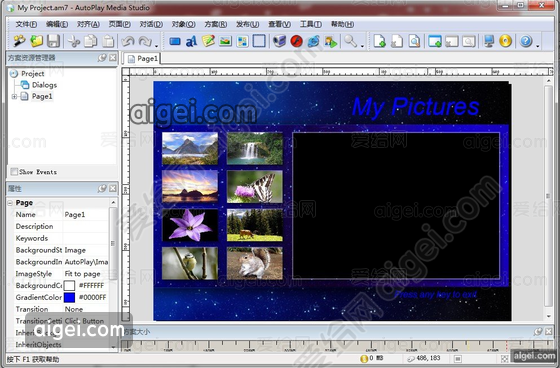Open Help via question mark icon
The height and width of the screenshot is (368, 560).
[526, 41]
